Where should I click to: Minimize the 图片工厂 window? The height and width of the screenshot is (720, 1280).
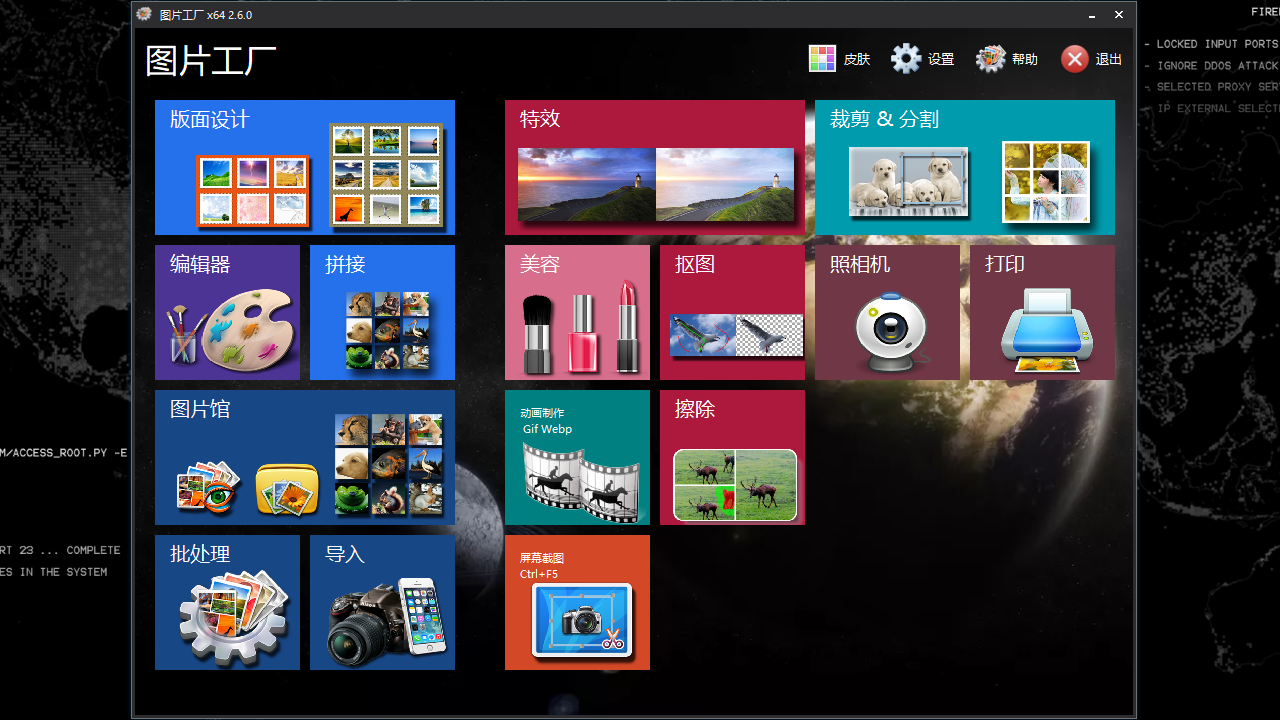pyautogui.click(x=1092, y=15)
